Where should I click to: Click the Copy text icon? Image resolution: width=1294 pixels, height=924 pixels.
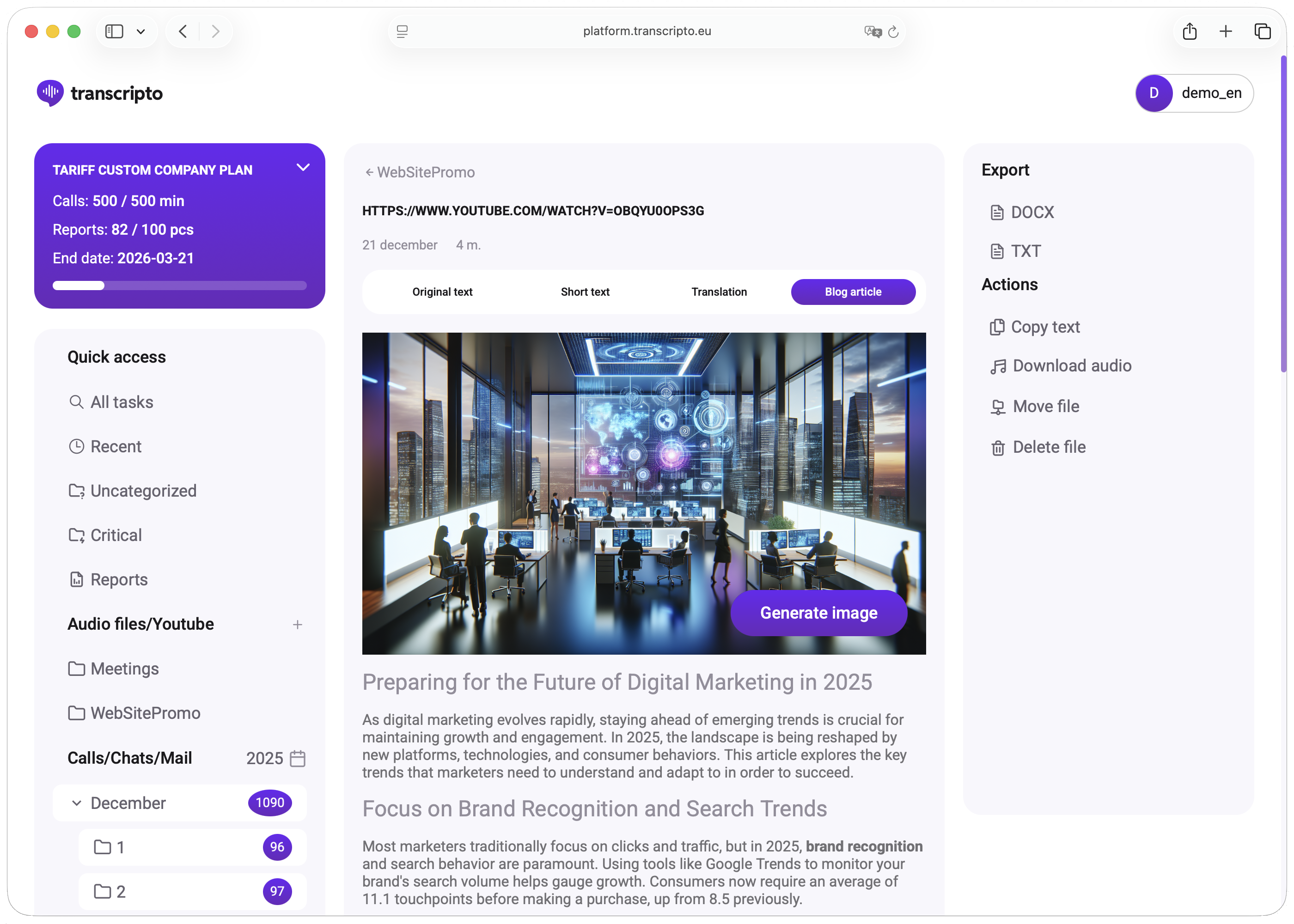996,327
